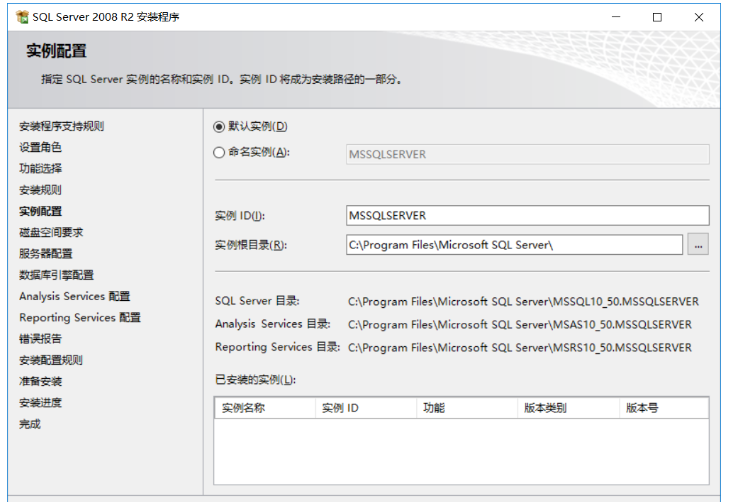Click the Reporting Services 目录 path MSRS10_50.MSSQLSERVER

[520, 348]
